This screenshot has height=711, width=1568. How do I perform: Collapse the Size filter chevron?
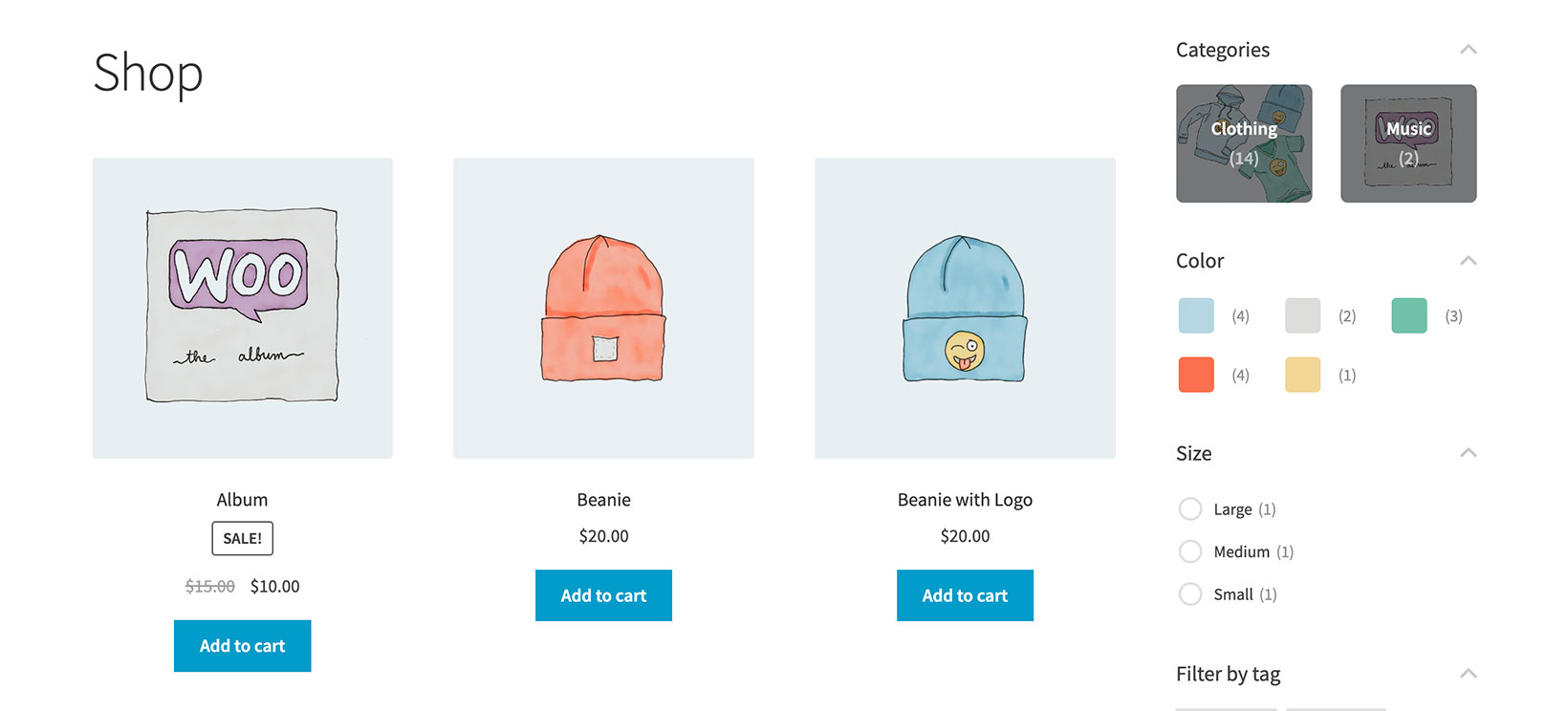tap(1469, 453)
